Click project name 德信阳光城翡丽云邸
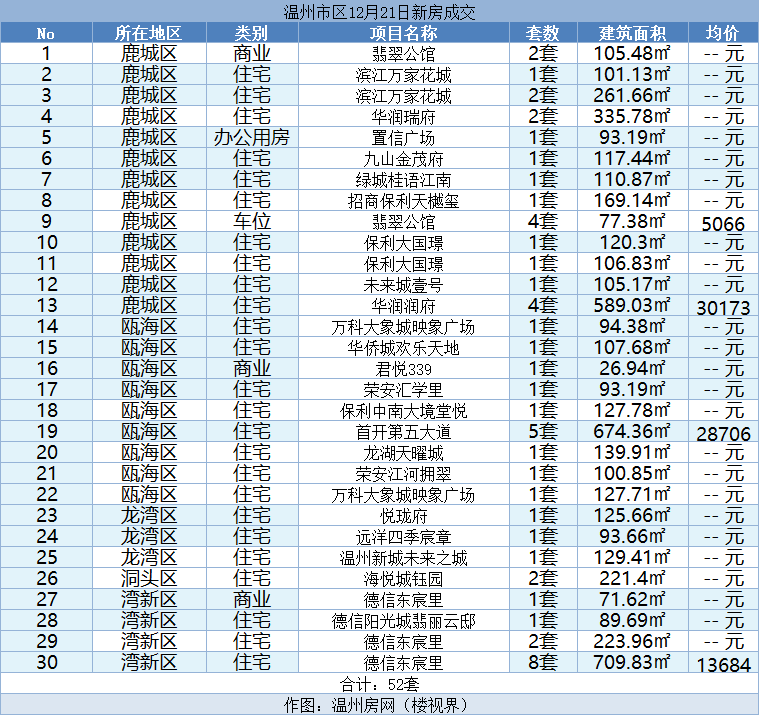Image resolution: width=759 pixels, height=715 pixels. click(403, 621)
